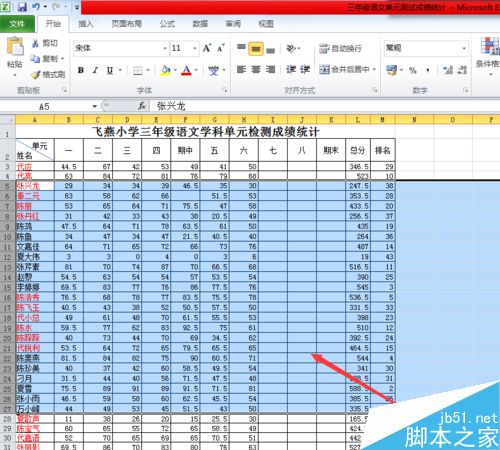Open the font color dropdown arrow
Image resolution: width=500 pixels, height=450 pixels.
click(196, 70)
